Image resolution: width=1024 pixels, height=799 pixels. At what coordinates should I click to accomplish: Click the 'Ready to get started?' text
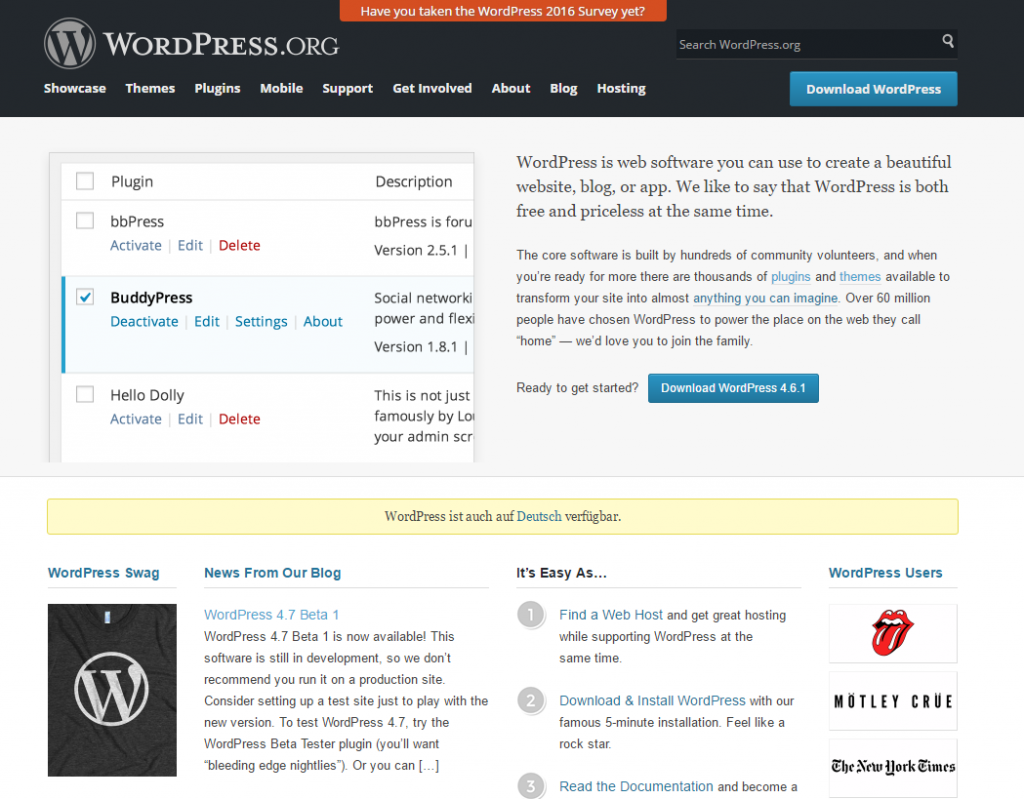[x=577, y=387]
